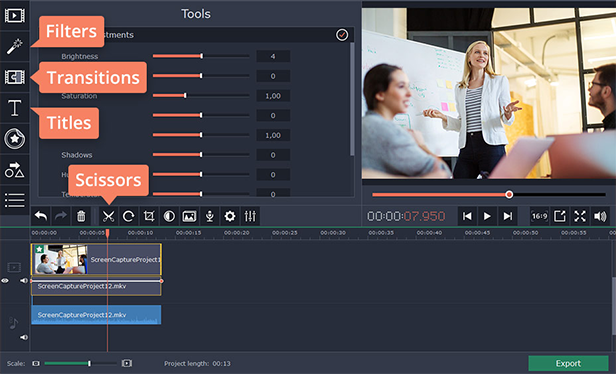The width and height of the screenshot is (616, 374).
Task: Click the undo arrow button
Action: [40, 216]
